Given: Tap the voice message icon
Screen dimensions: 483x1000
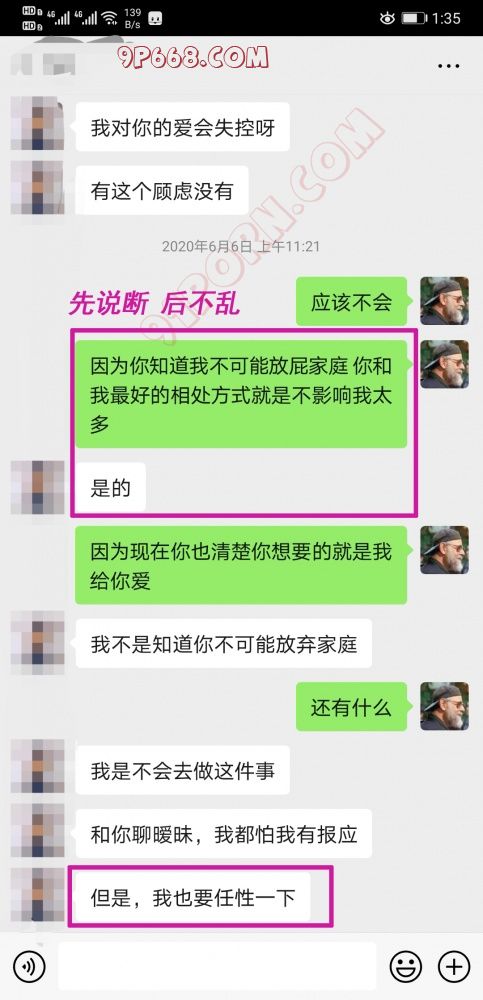Looking at the screenshot, I should tap(29, 966).
